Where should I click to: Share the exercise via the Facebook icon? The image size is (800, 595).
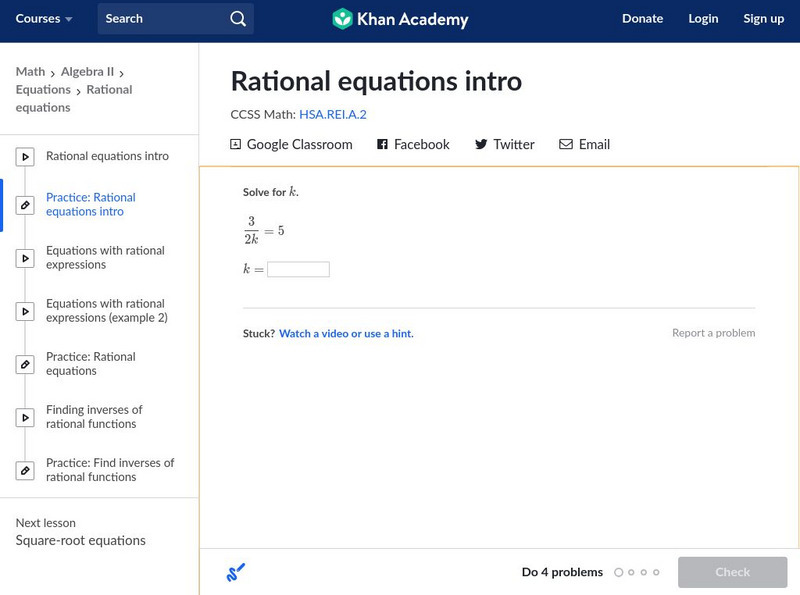point(381,144)
